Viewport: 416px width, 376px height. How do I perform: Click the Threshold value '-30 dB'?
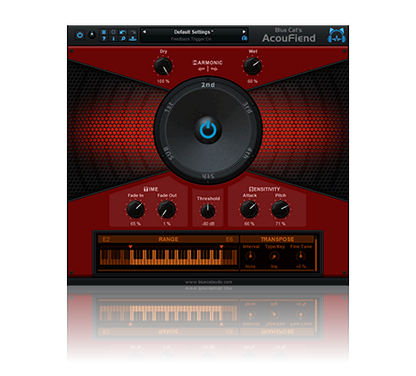[x=208, y=224]
